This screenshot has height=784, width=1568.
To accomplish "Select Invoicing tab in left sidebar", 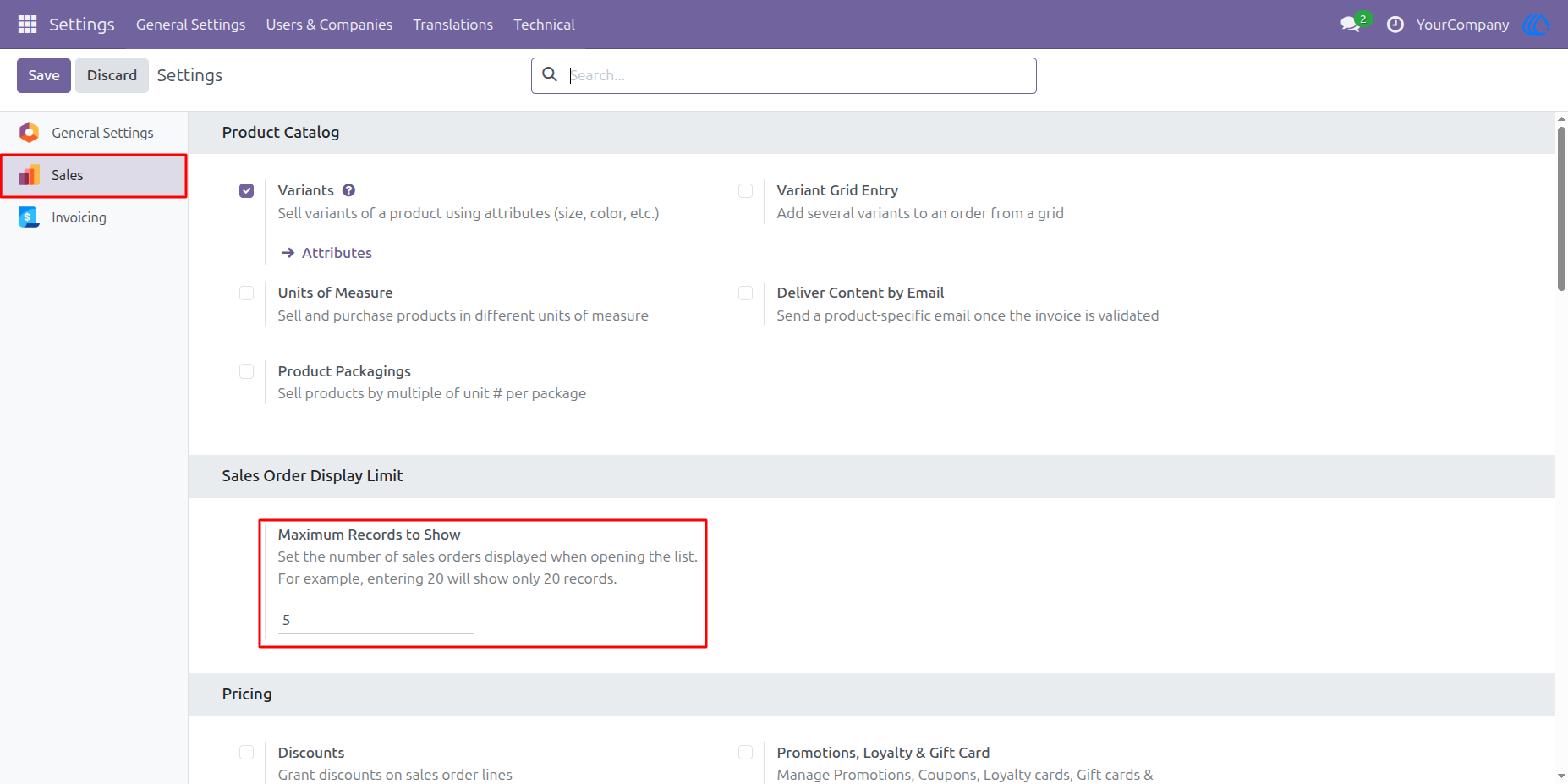I will [94, 217].
